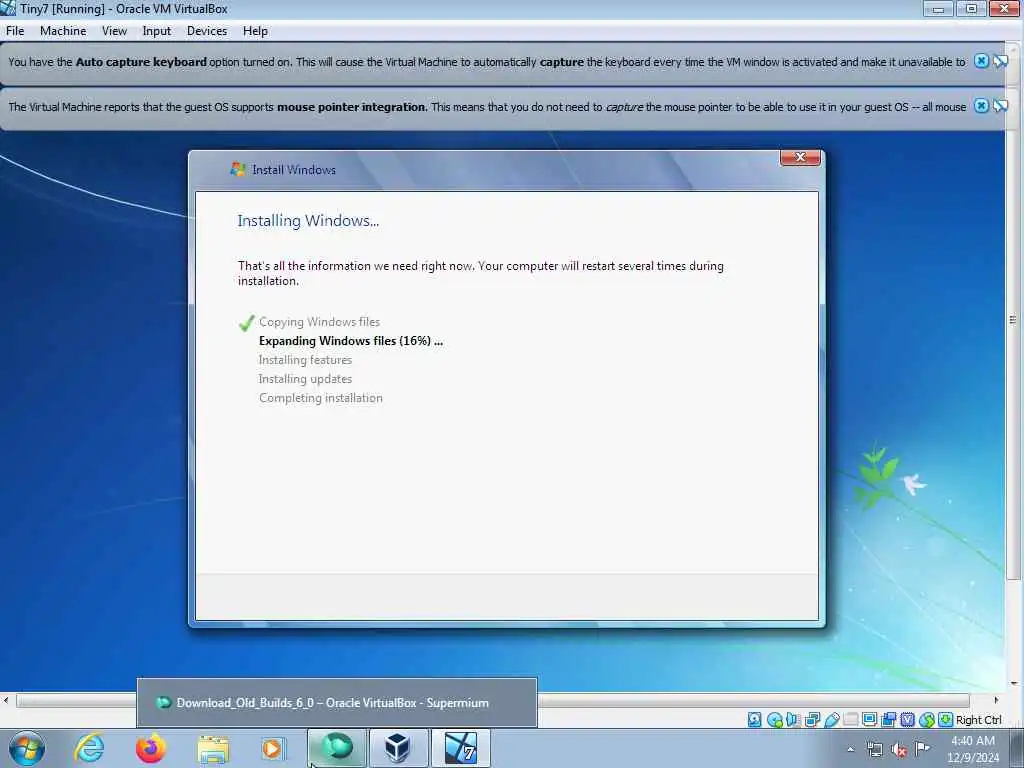The width and height of the screenshot is (1024, 768).
Task: Open the File menu
Action: 15,31
